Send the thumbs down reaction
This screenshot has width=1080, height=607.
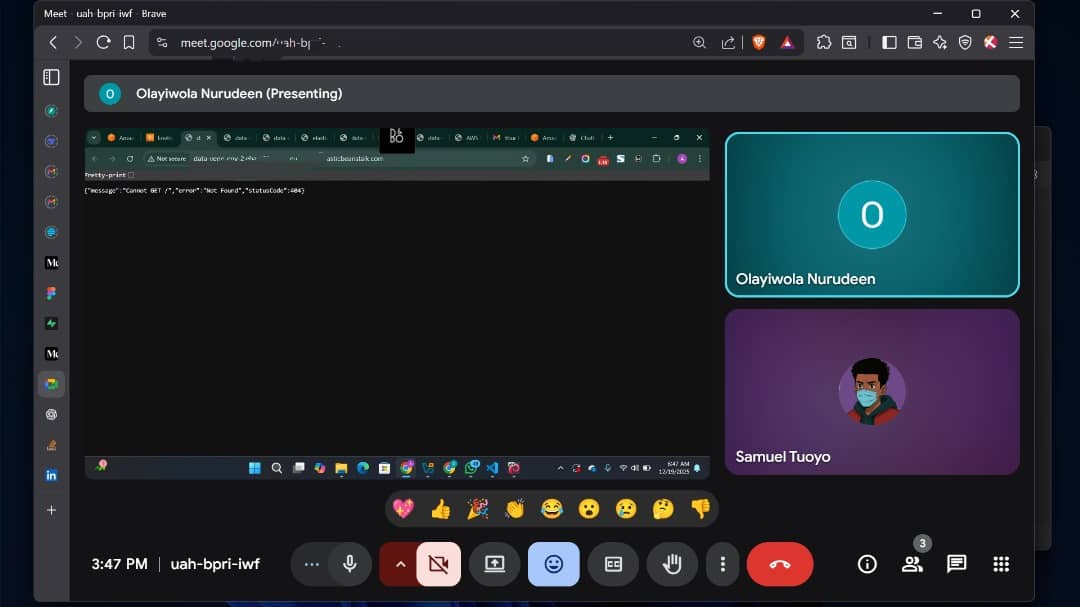tap(700, 509)
